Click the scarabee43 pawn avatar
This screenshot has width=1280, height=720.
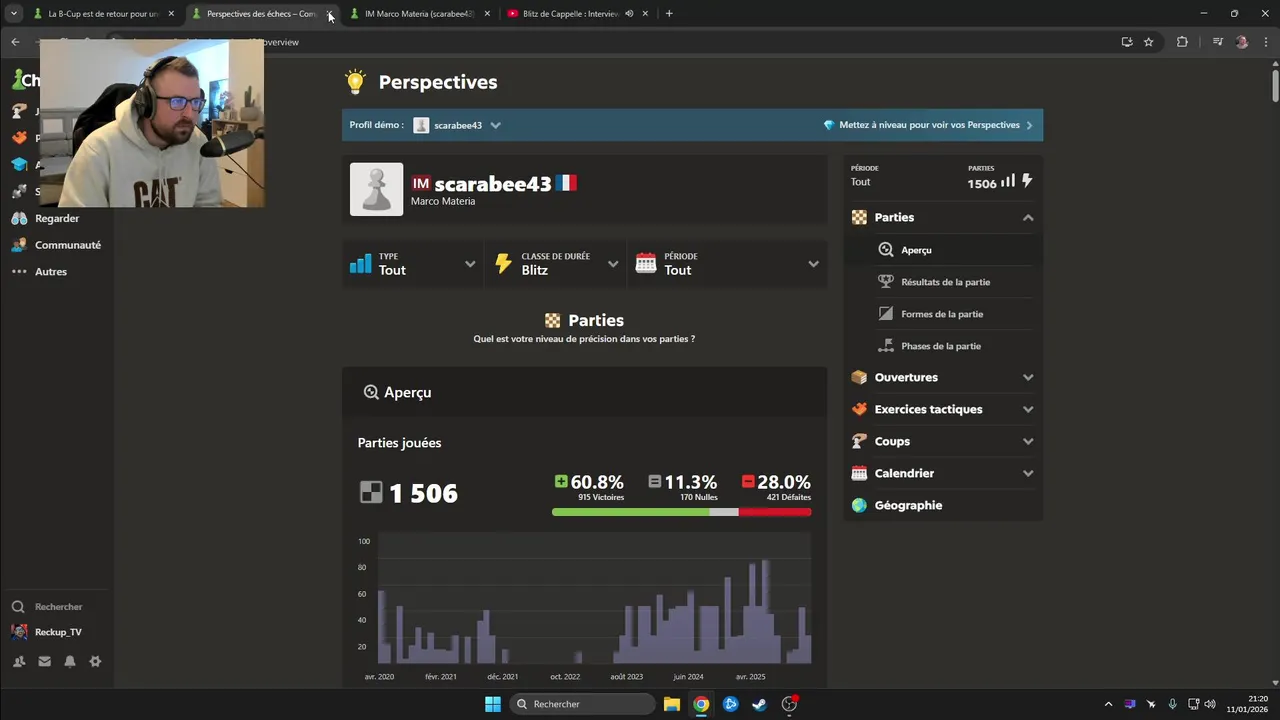376,189
